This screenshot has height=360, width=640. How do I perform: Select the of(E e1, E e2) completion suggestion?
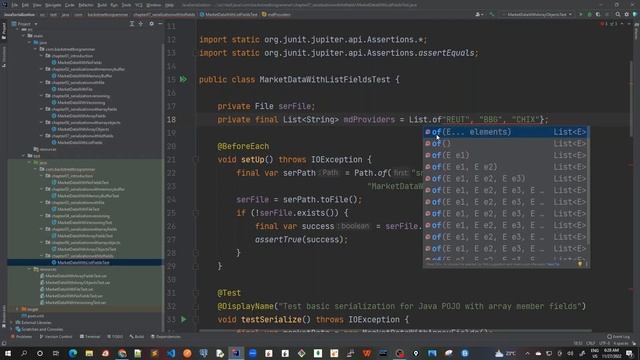505,167
